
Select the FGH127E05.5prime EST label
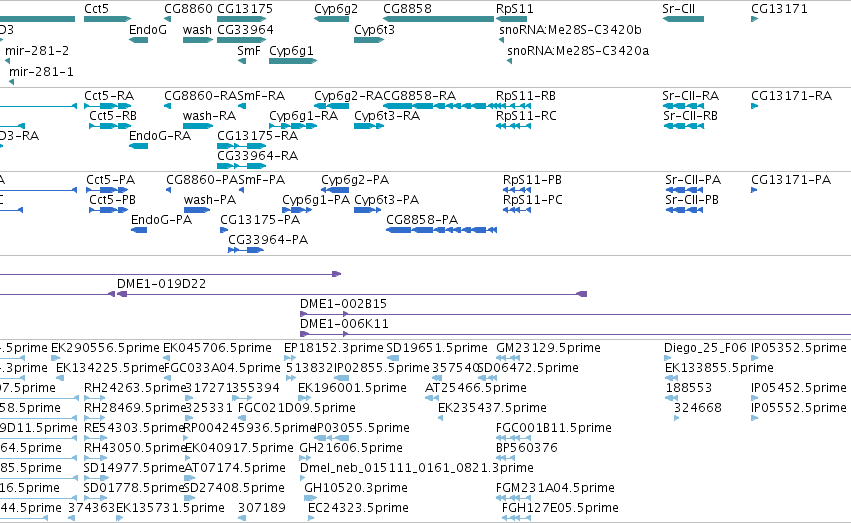point(560,508)
